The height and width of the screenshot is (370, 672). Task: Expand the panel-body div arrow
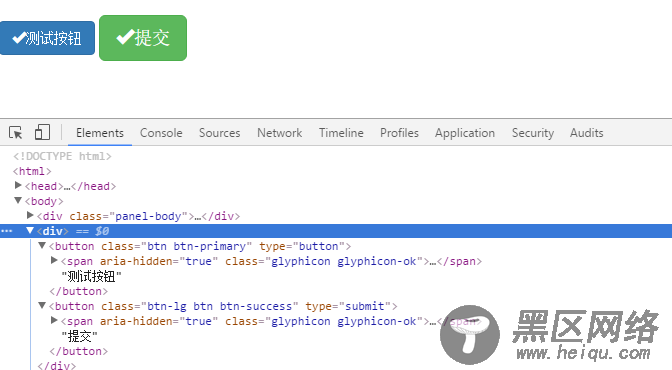(30, 215)
